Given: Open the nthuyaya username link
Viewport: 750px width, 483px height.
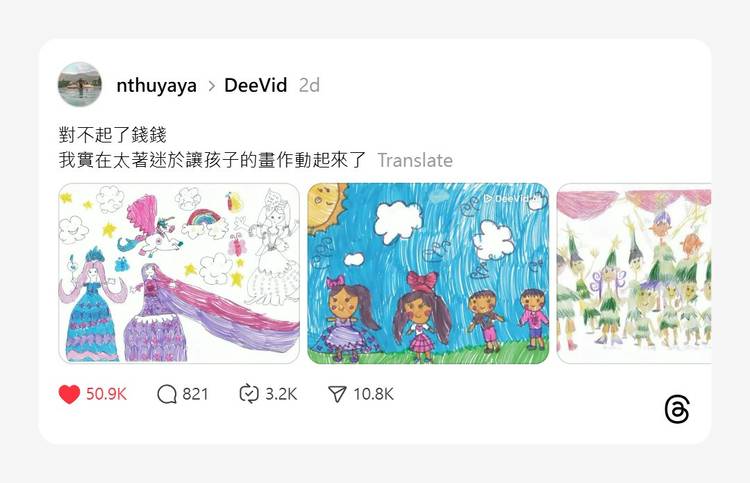Looking at the screenshot, I should click(156, 86).
